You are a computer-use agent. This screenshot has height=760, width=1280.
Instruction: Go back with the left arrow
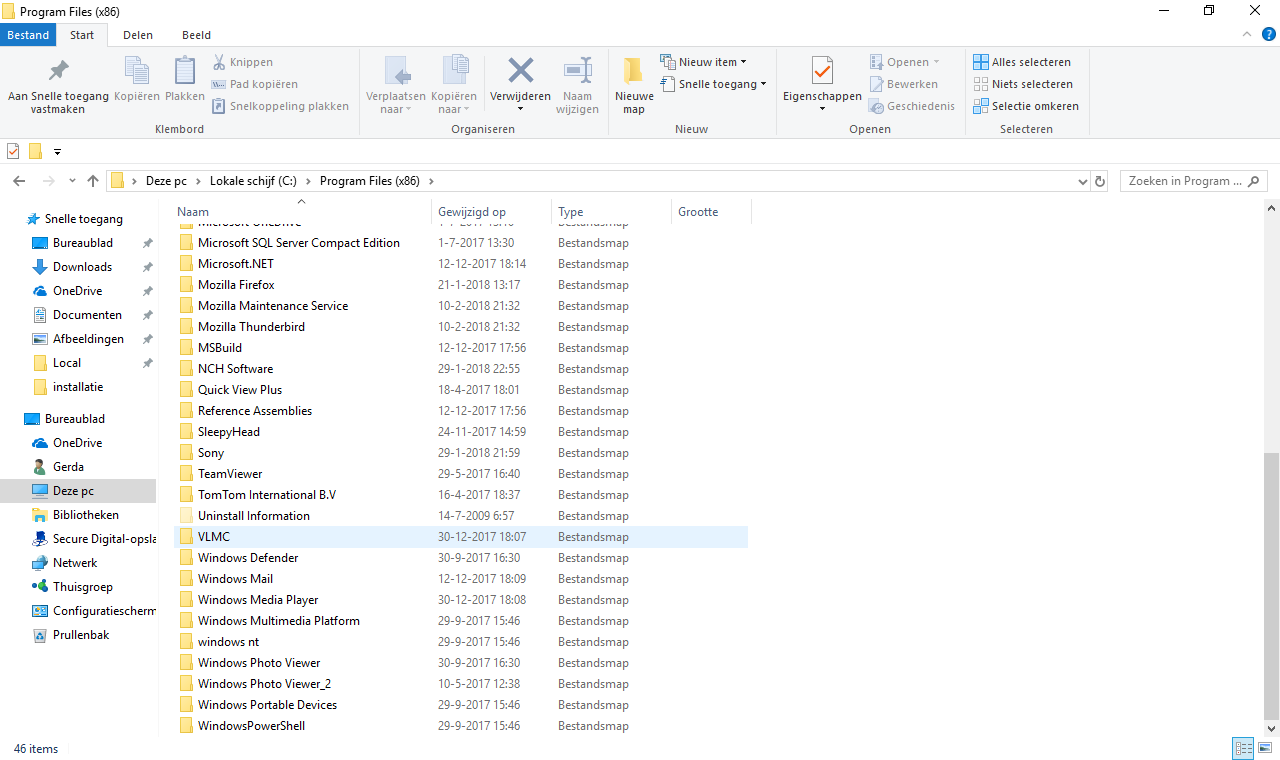point(19,181)
